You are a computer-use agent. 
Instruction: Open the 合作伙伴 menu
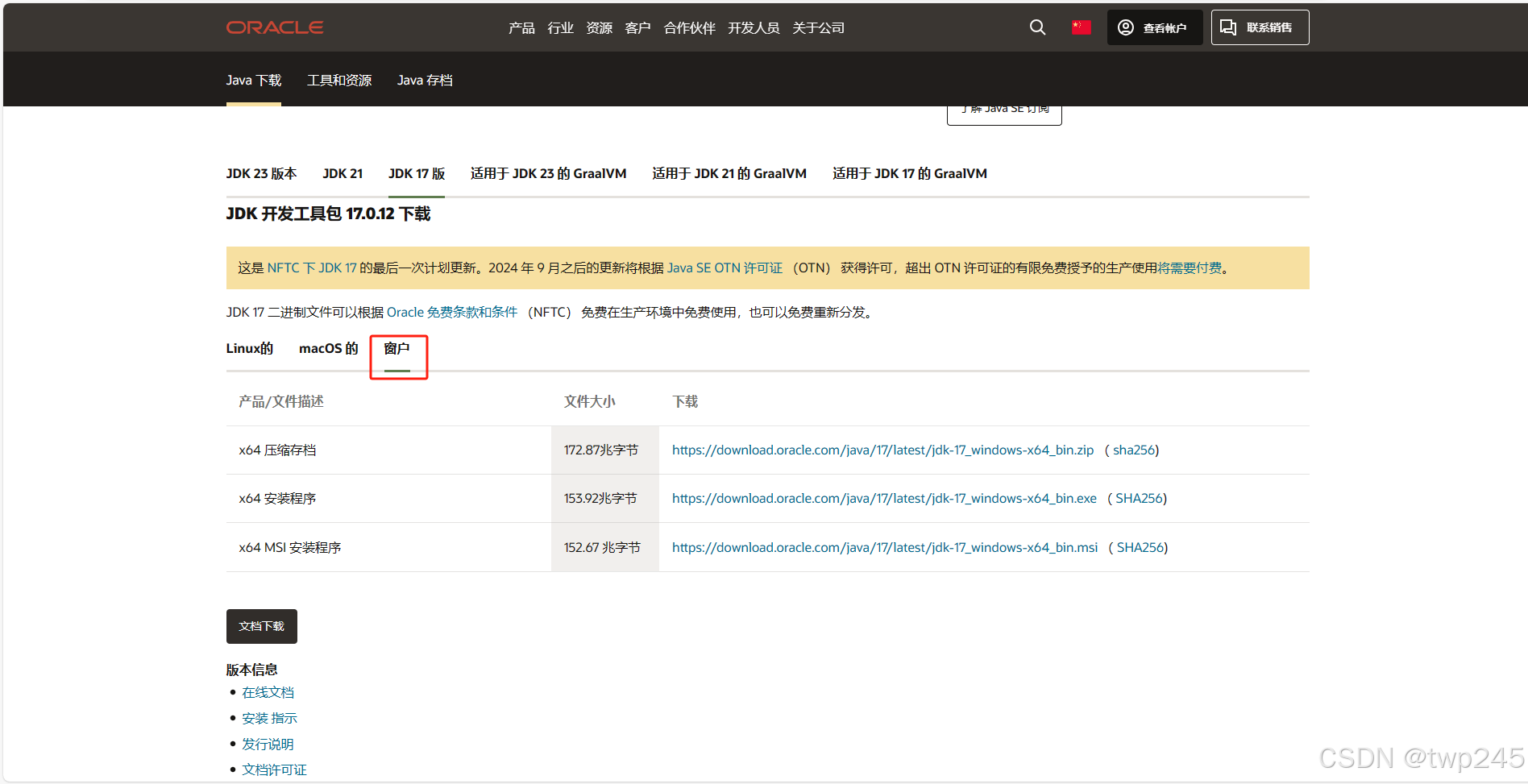[x=689, y=27]
